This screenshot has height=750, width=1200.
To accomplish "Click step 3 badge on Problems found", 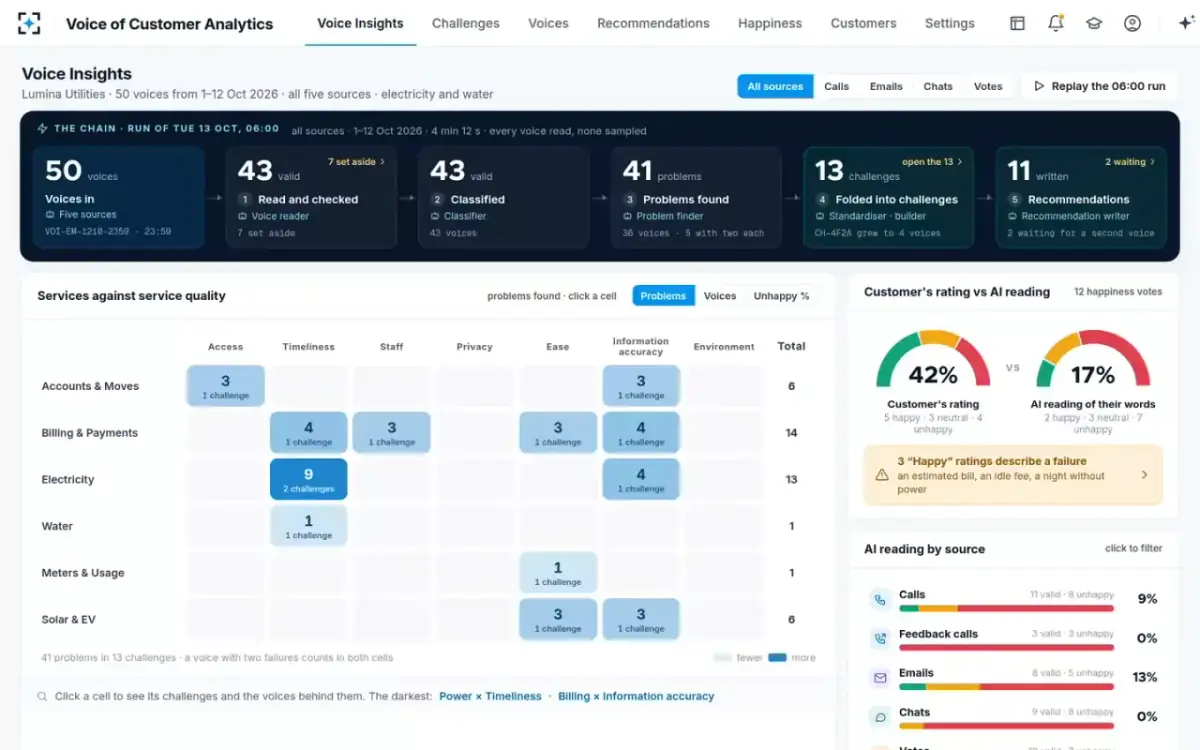I will coord(629,199).
